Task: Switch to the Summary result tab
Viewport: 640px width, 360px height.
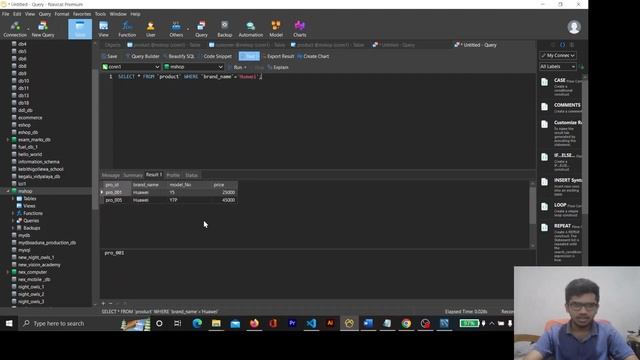Action: (x=133, y=175)
